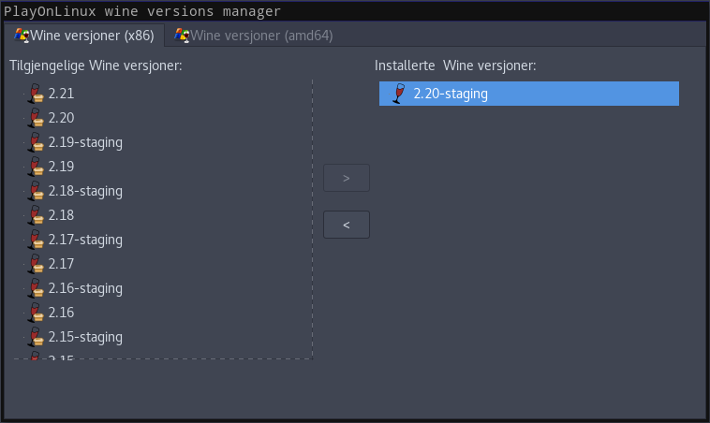This screenshot has width=710, height=423.
Task: Select installed version 2.20-staging
Action: click(x=529, y=94)
